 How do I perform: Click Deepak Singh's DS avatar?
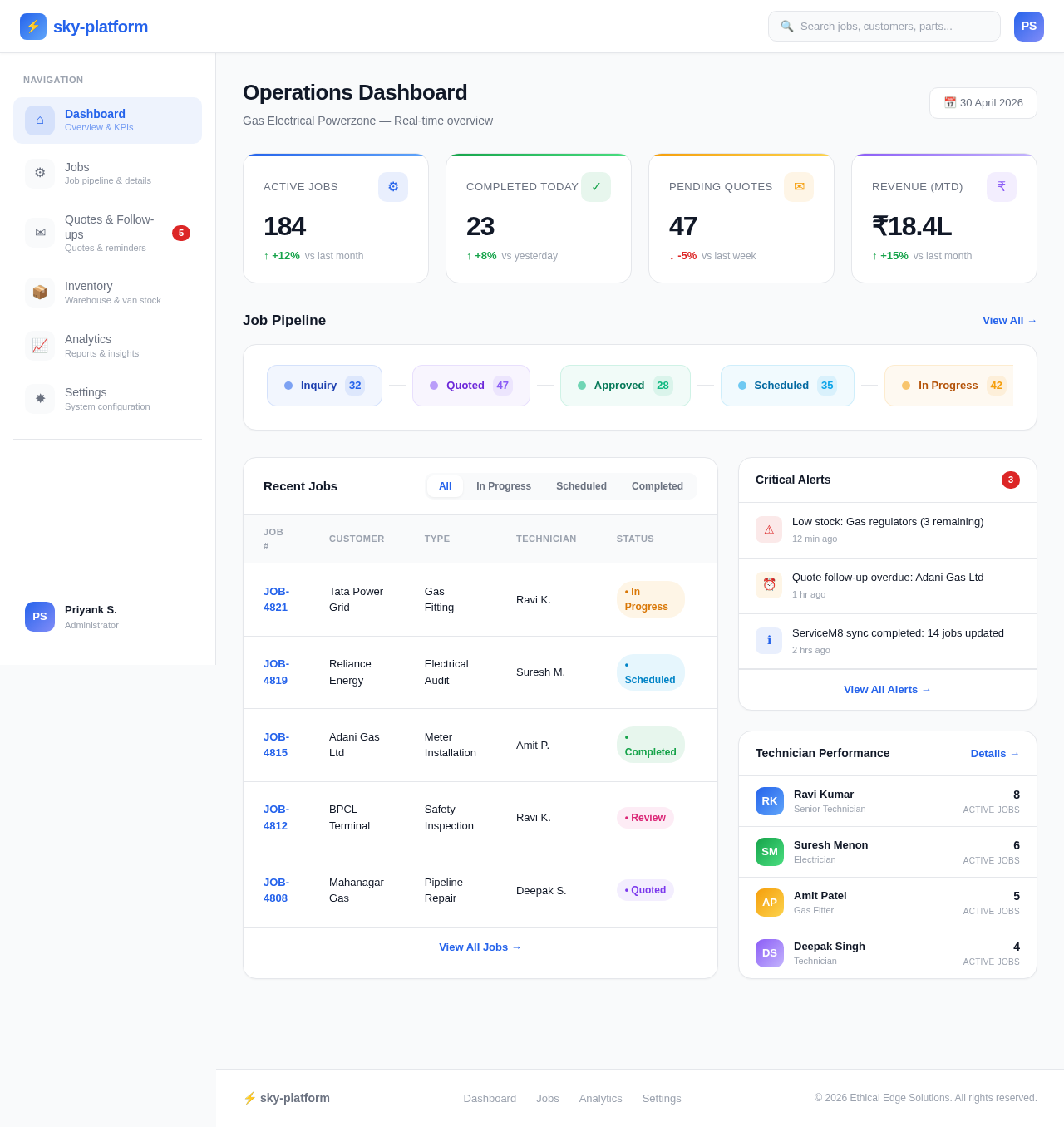pos(770,953)
